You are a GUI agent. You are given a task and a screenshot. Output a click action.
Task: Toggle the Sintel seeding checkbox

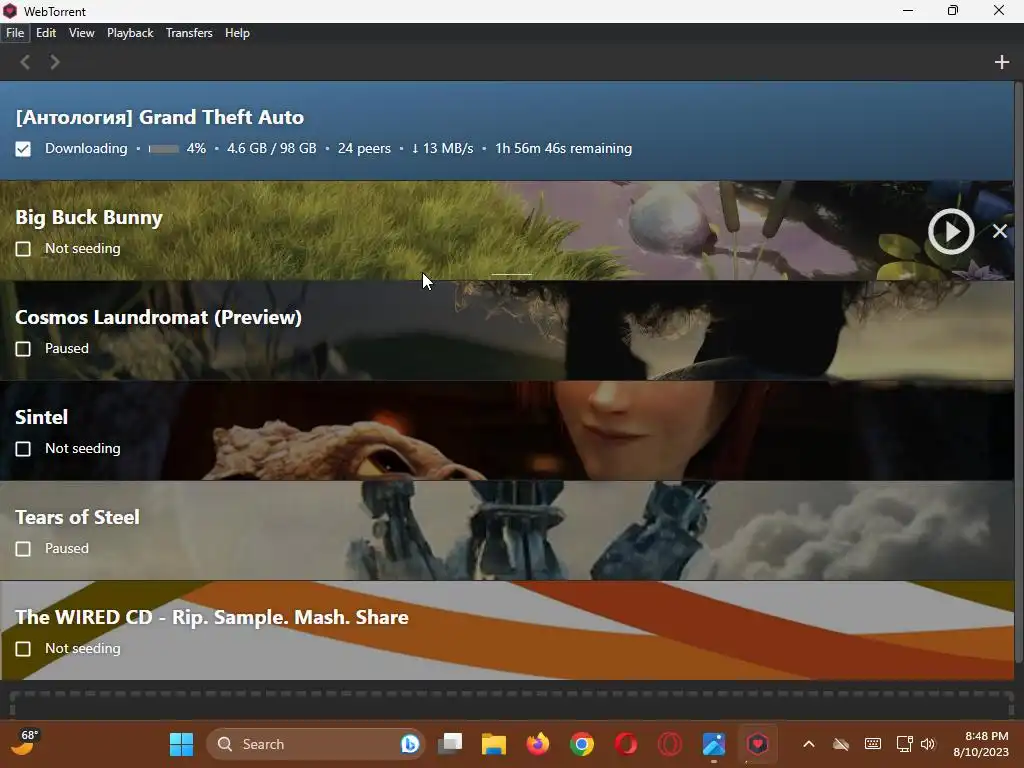click(x=23, y=449)
